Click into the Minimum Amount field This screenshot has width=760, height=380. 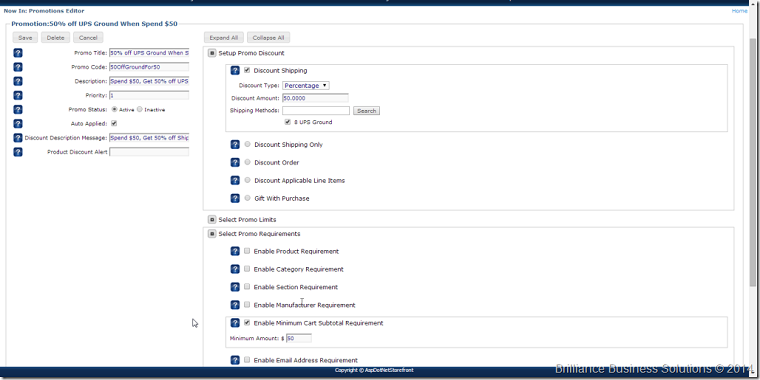click(x=299, y=338)
